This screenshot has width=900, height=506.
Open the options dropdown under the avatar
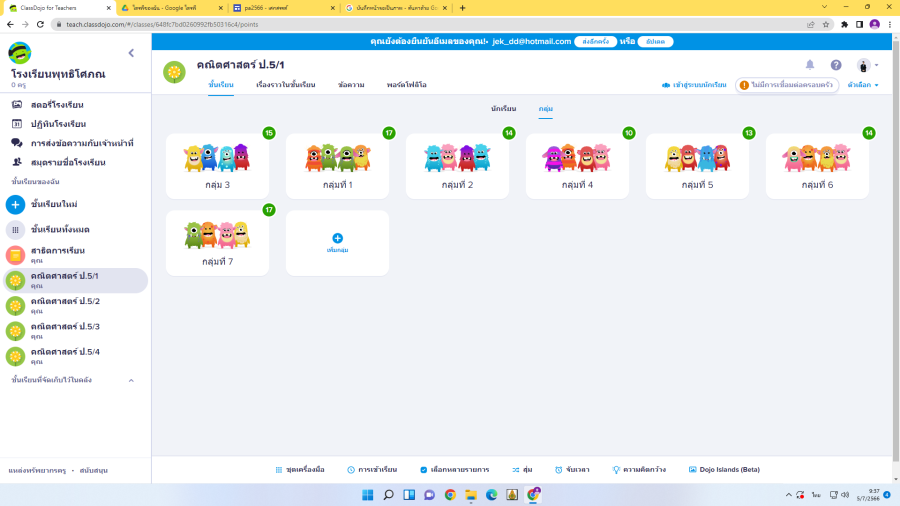click(x=863, y=85)
